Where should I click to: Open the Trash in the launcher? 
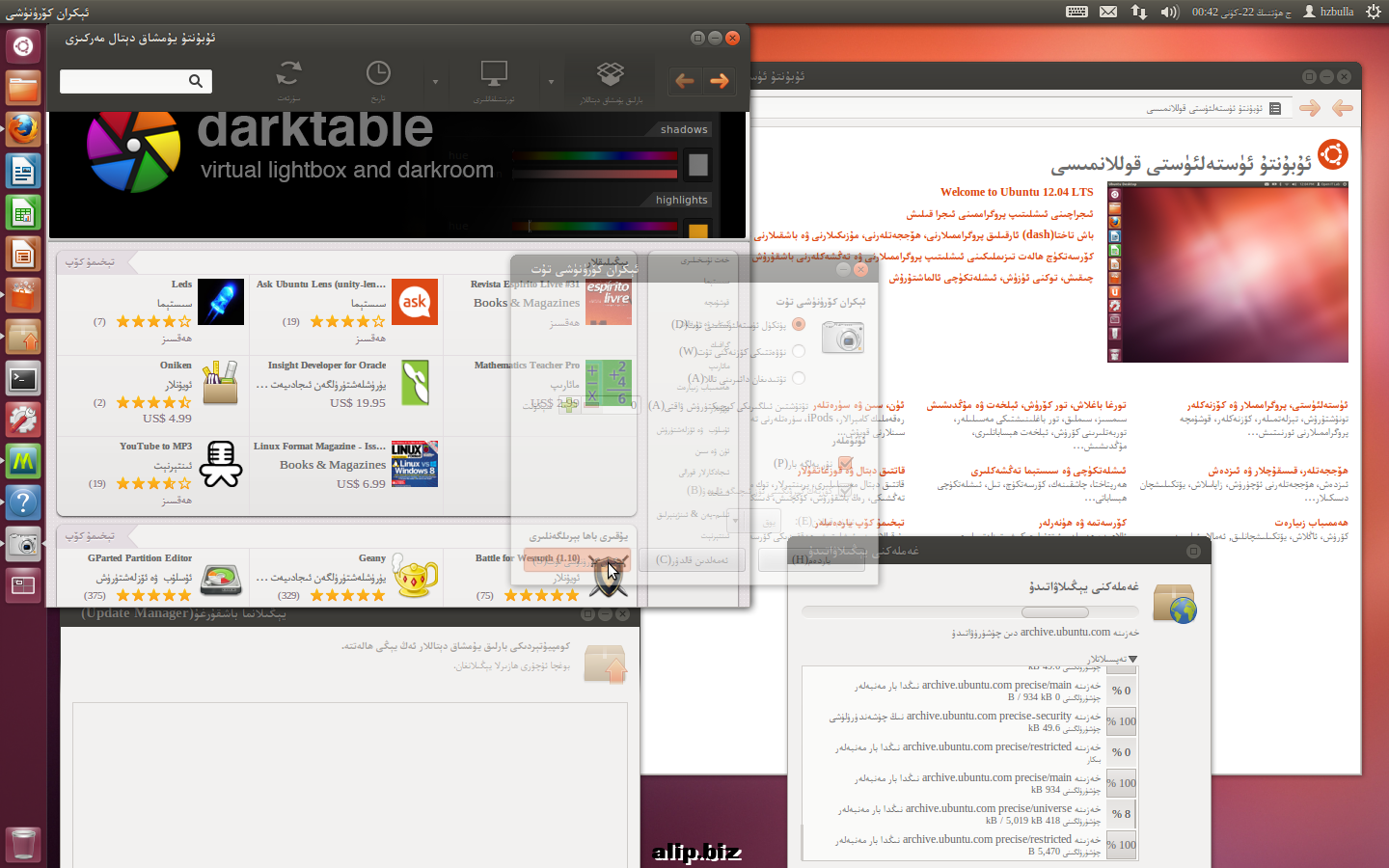click(23, 845)
